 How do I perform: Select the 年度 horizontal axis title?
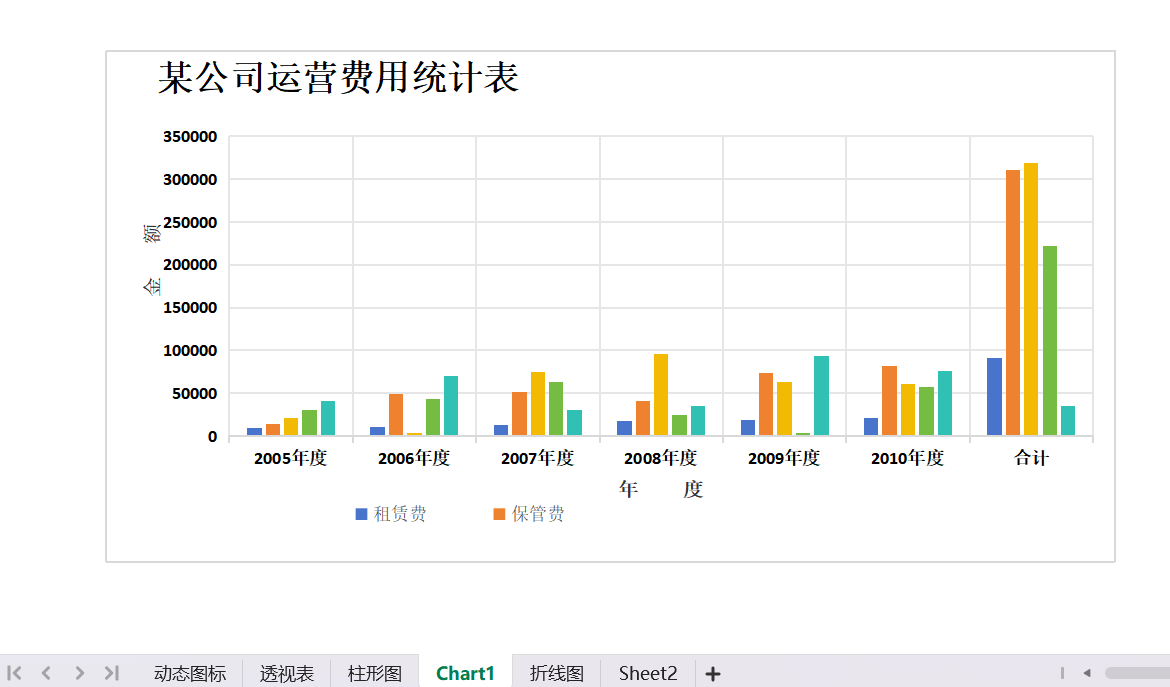point(660,489)
